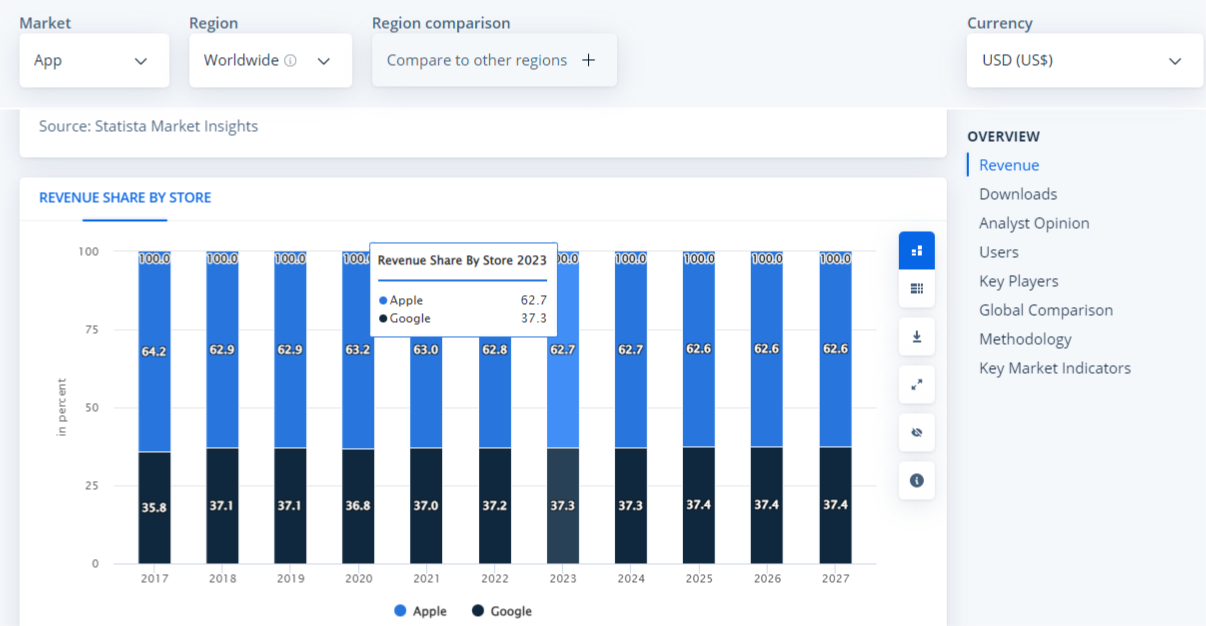Switch to table view icon
Image resolution: width=1206 pixels, height=626 pixels.
coord(916,289)
